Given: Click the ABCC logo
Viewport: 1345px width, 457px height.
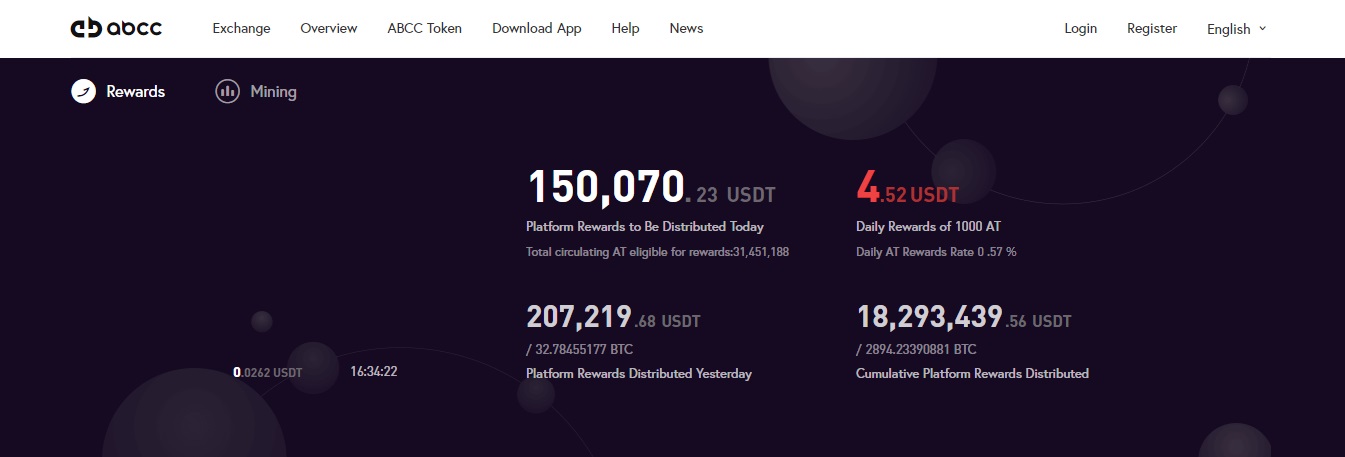Looking at the screenshot, I should tap(116, 28).
